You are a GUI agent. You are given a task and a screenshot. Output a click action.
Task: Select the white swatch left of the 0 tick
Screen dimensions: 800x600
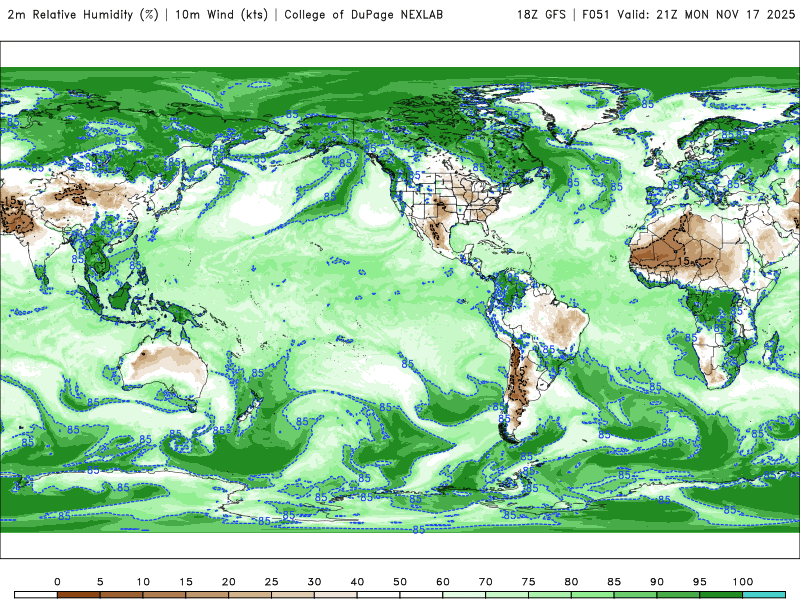(36, 595)
